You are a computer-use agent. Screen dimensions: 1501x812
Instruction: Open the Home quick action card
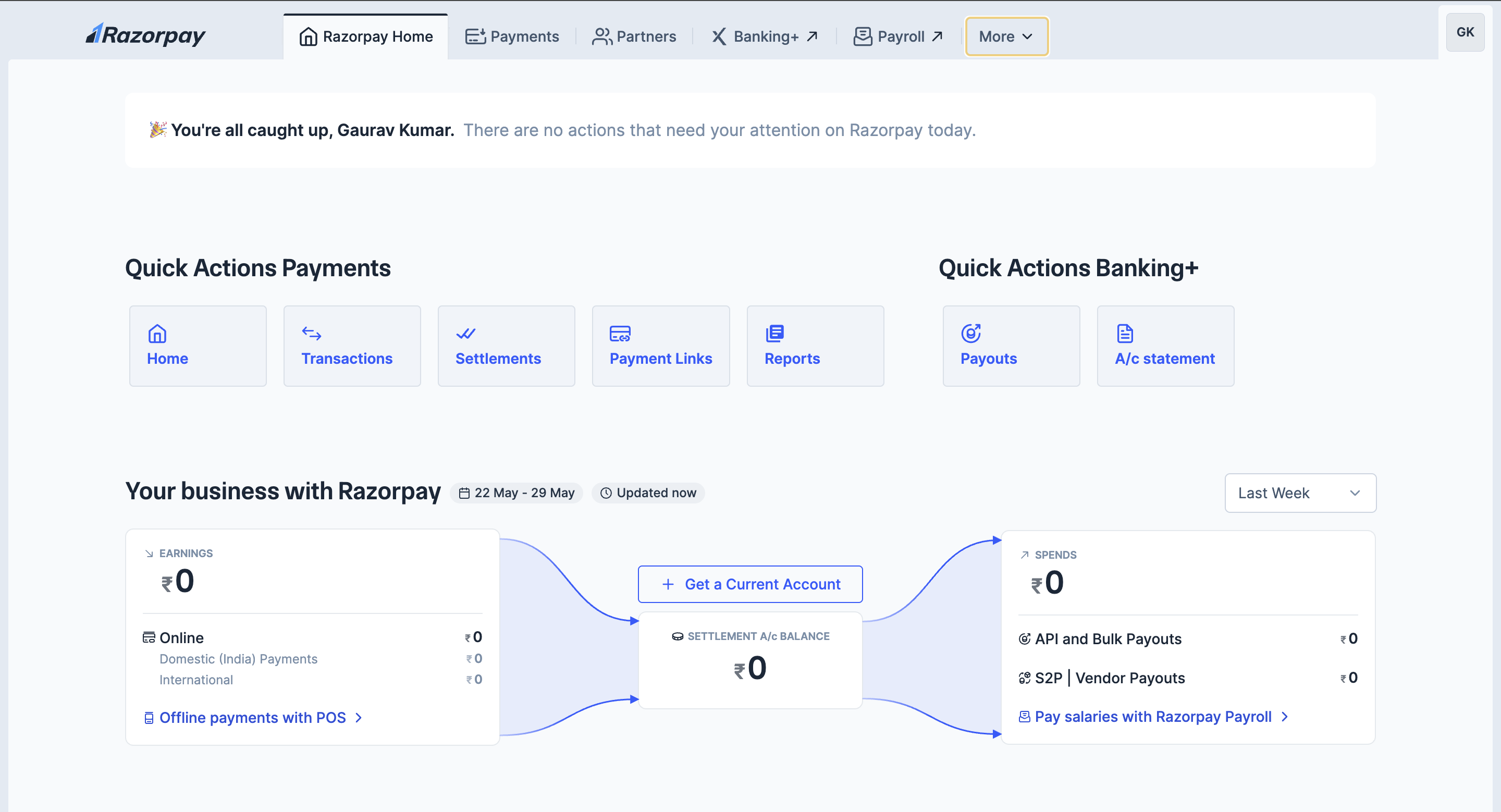pos(198,346)
